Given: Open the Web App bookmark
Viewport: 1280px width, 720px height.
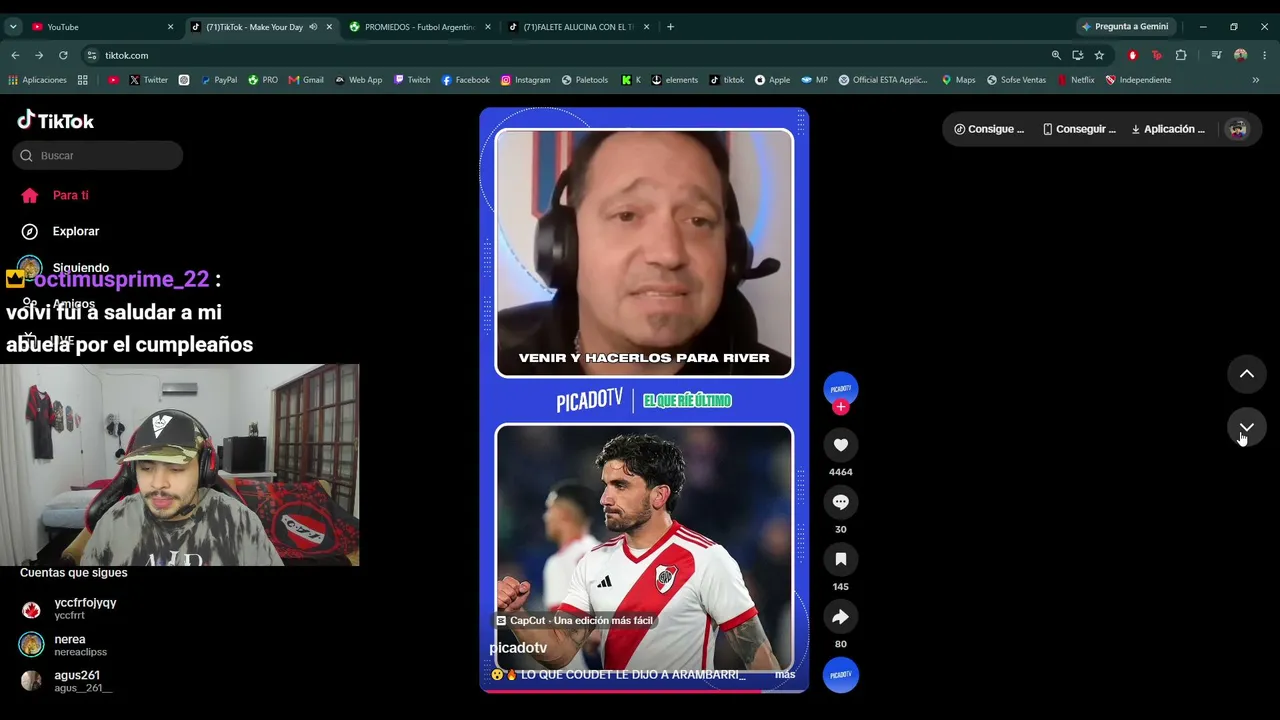Looking at the screenshot, I should pyautogui.click(x=359, y=80).
